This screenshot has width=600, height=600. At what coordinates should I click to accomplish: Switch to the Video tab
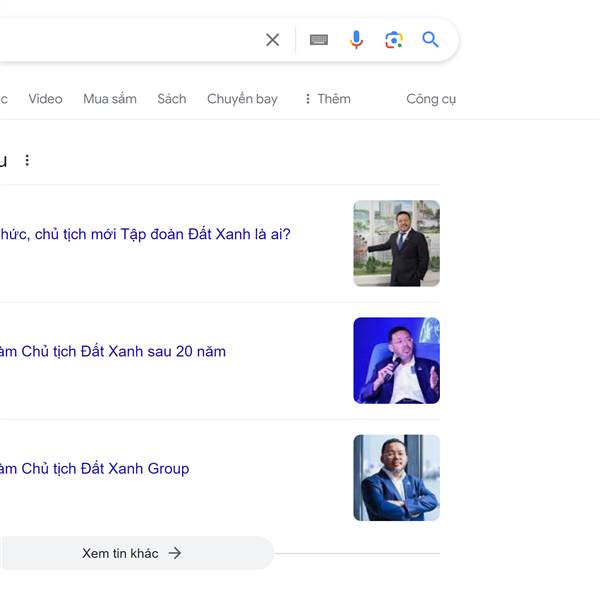[x=45, y=99]
